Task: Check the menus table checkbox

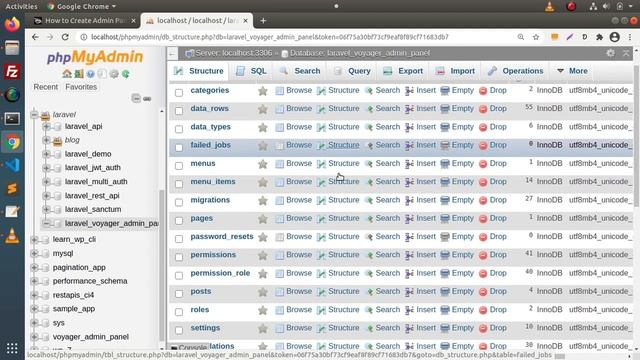Action: point(179,166)
